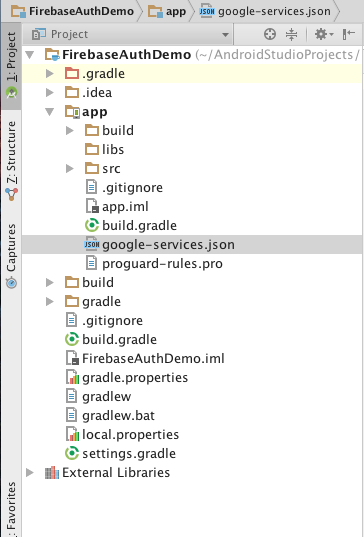Select local.properties file name
This screenshot has width=364, height=537.
click(130, 435)
